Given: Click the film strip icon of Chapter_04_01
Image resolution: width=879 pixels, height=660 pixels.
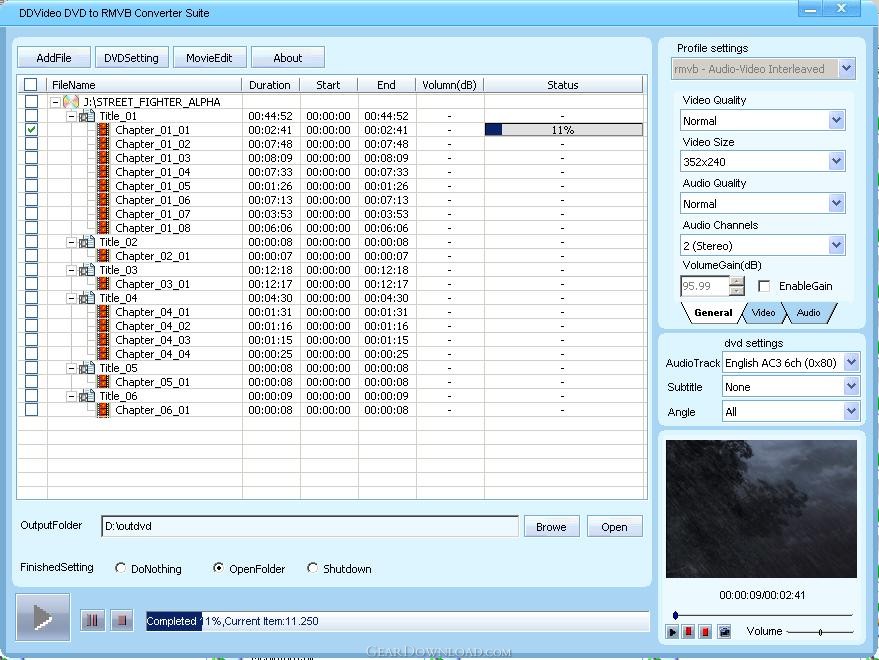Looking at the screenshot, I should [103, 312].
